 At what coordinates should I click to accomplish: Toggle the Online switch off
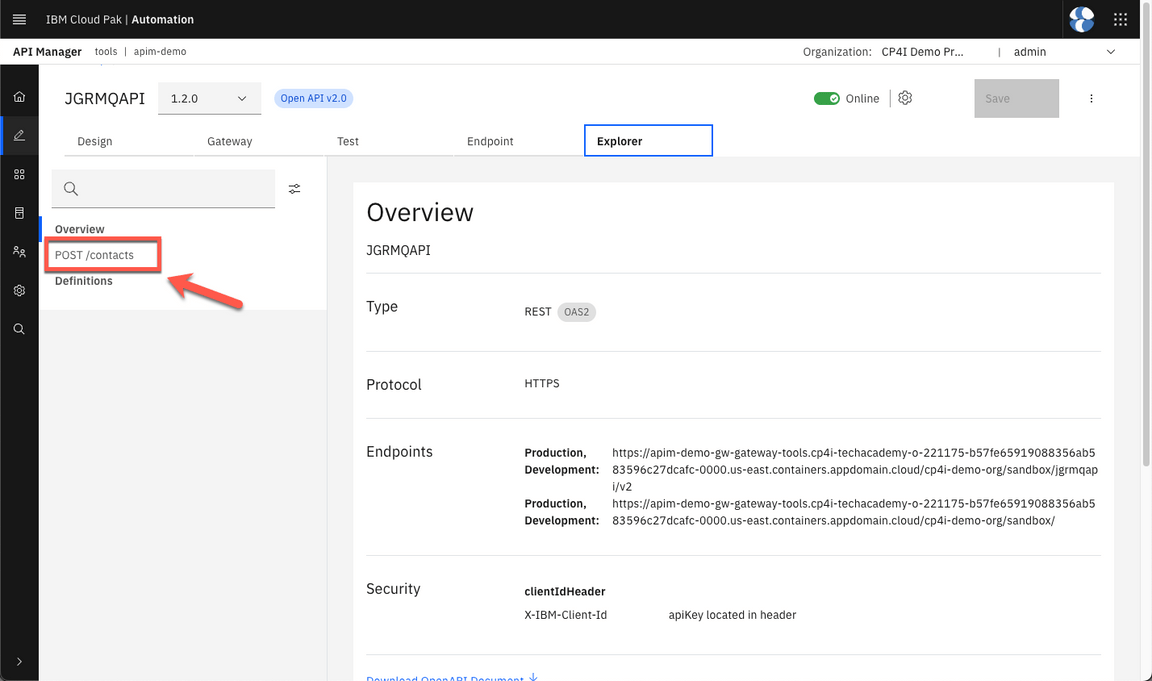click(826, 98)
